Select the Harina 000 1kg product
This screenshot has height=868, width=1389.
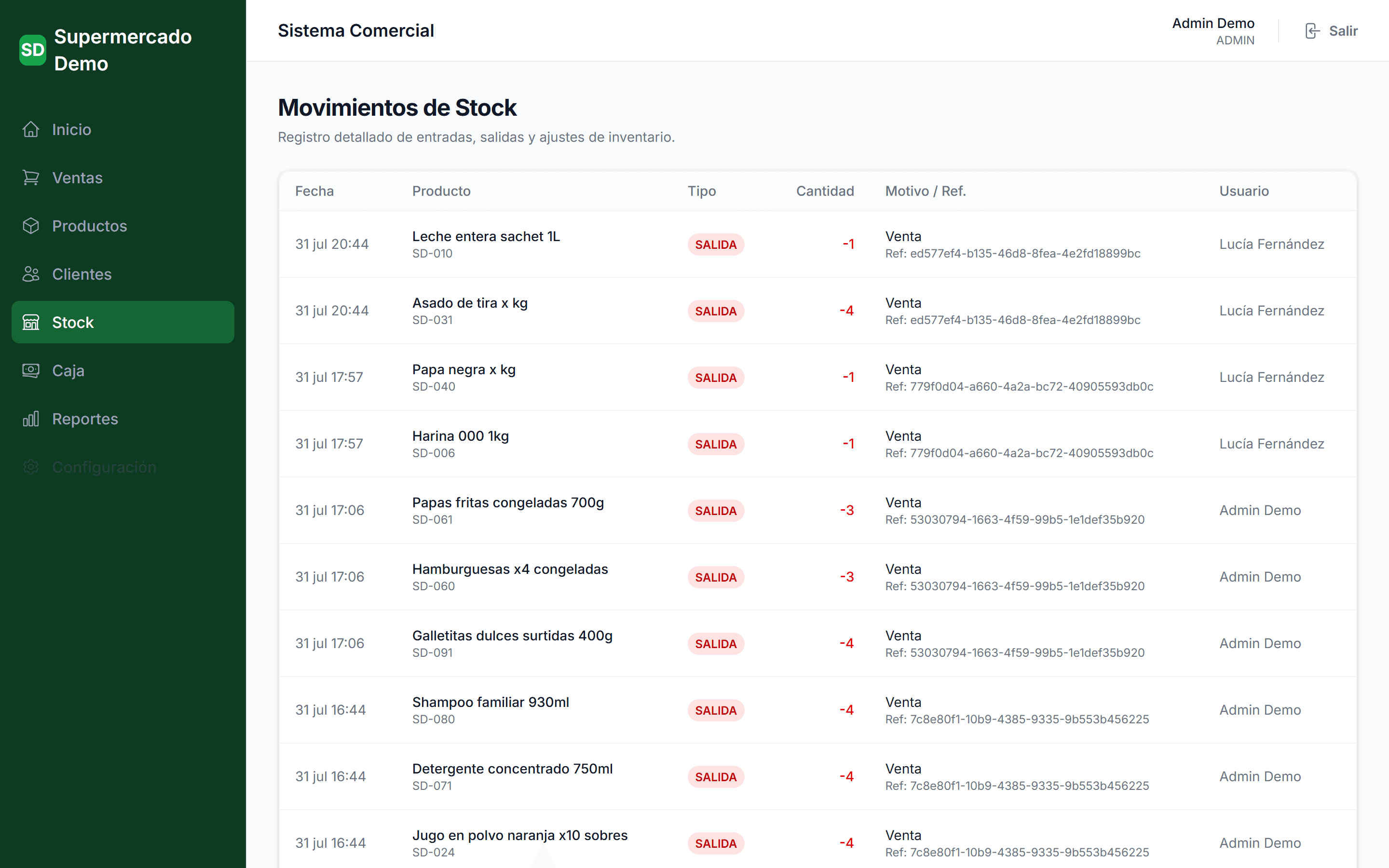[460, 436]
